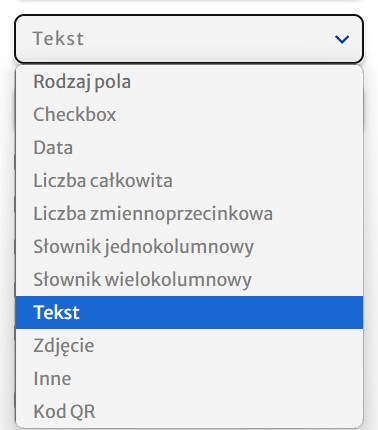Collapse the Tekst combo box
This screenshot has width=378, height=430.
[x=189, y=39]
